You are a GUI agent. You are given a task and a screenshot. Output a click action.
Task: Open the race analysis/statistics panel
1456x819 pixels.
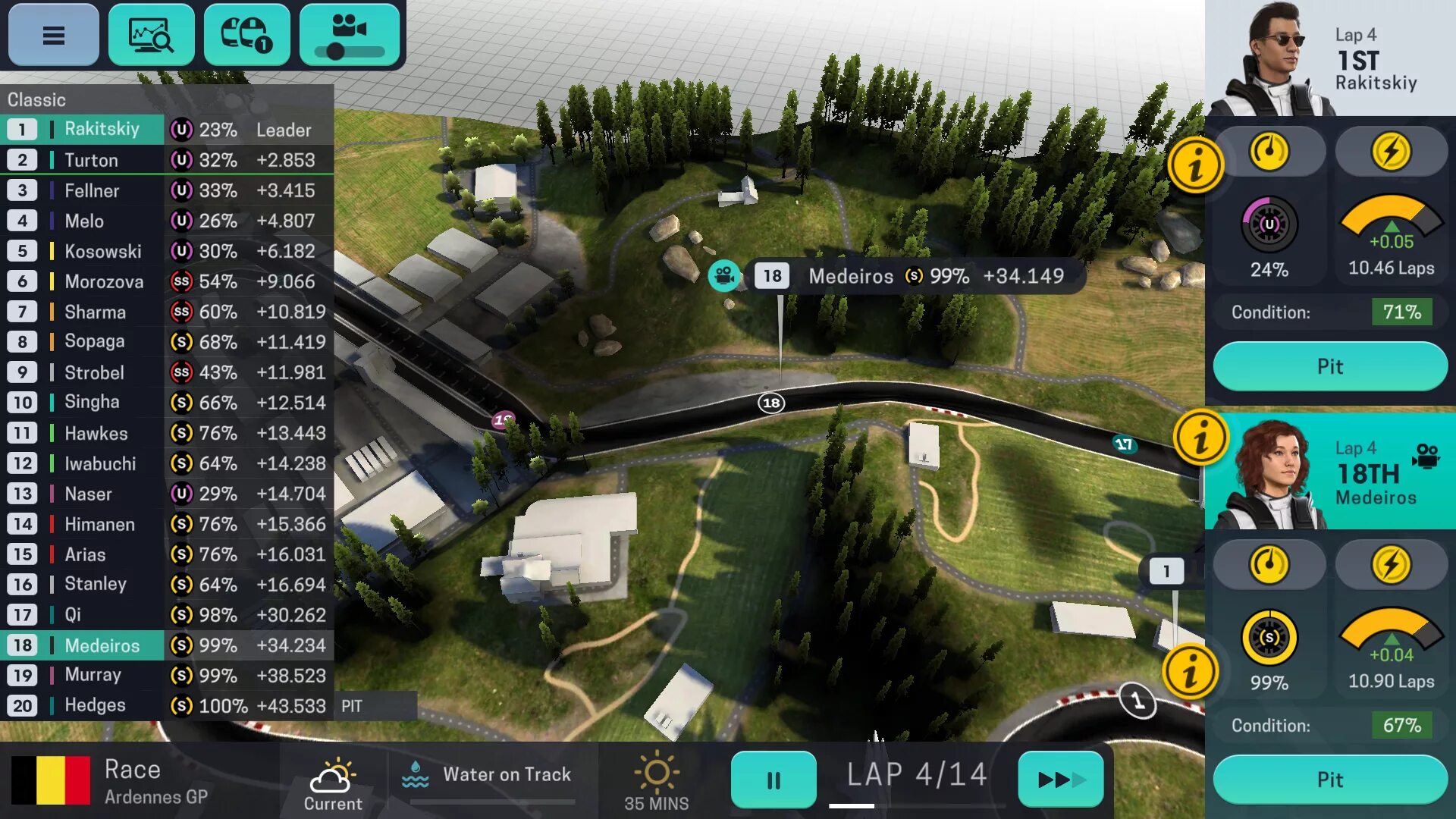[150, 34]
